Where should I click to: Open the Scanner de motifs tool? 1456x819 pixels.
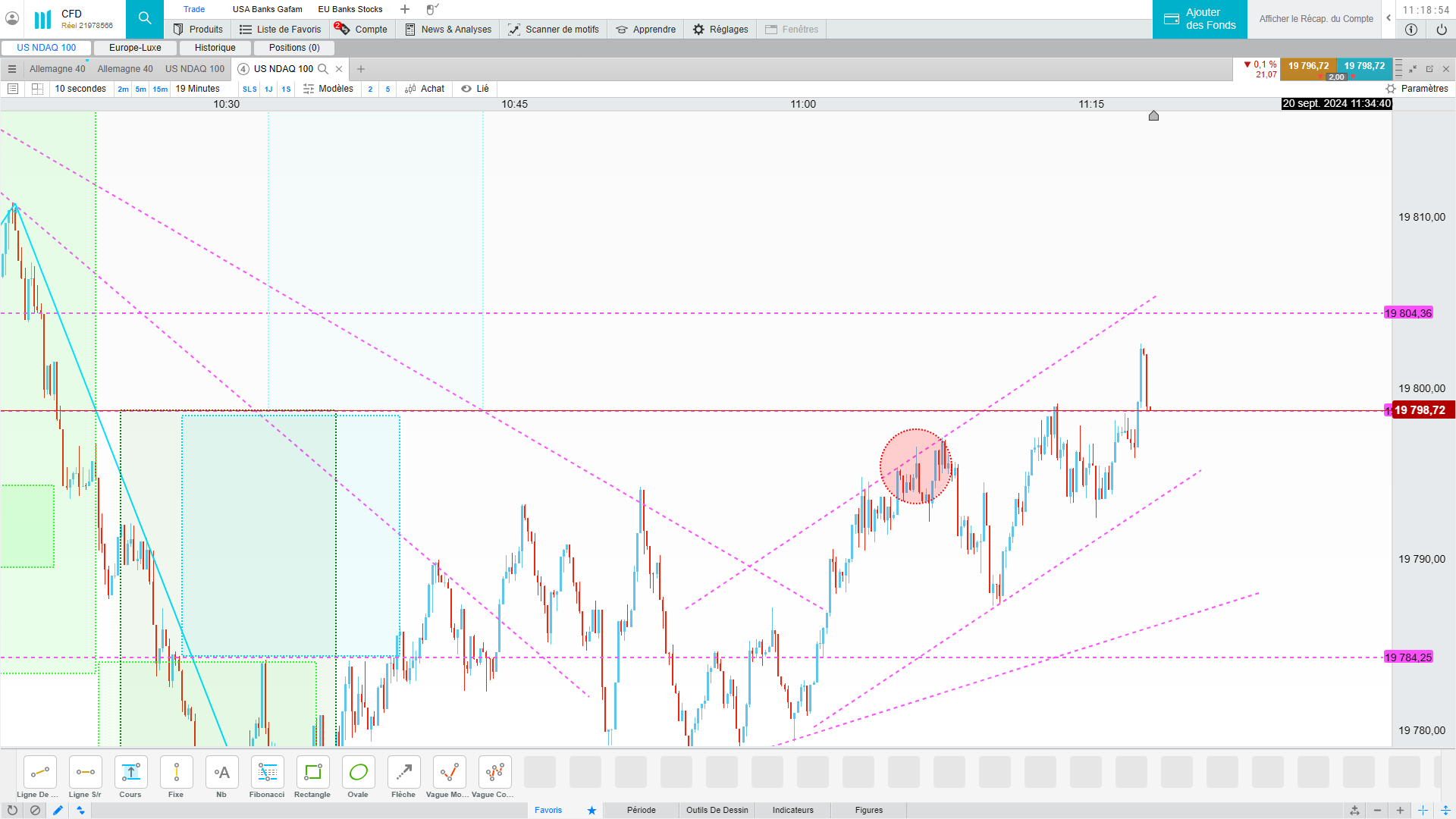click(x=554, y=30)
